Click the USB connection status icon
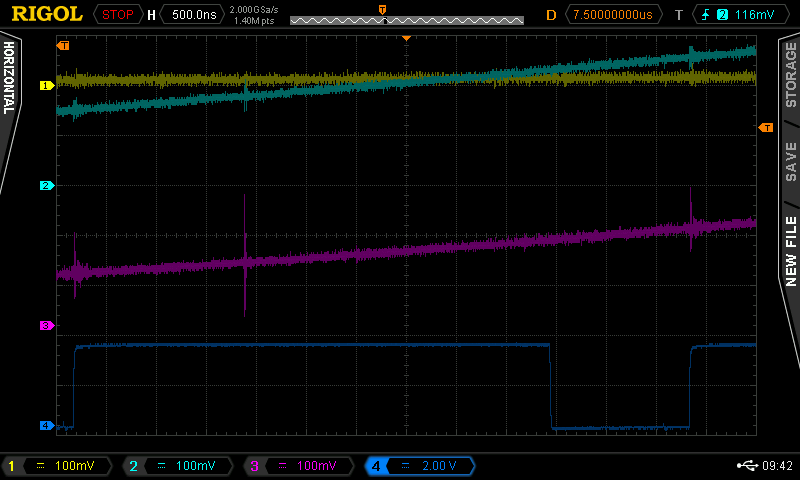 pos(748,465)
